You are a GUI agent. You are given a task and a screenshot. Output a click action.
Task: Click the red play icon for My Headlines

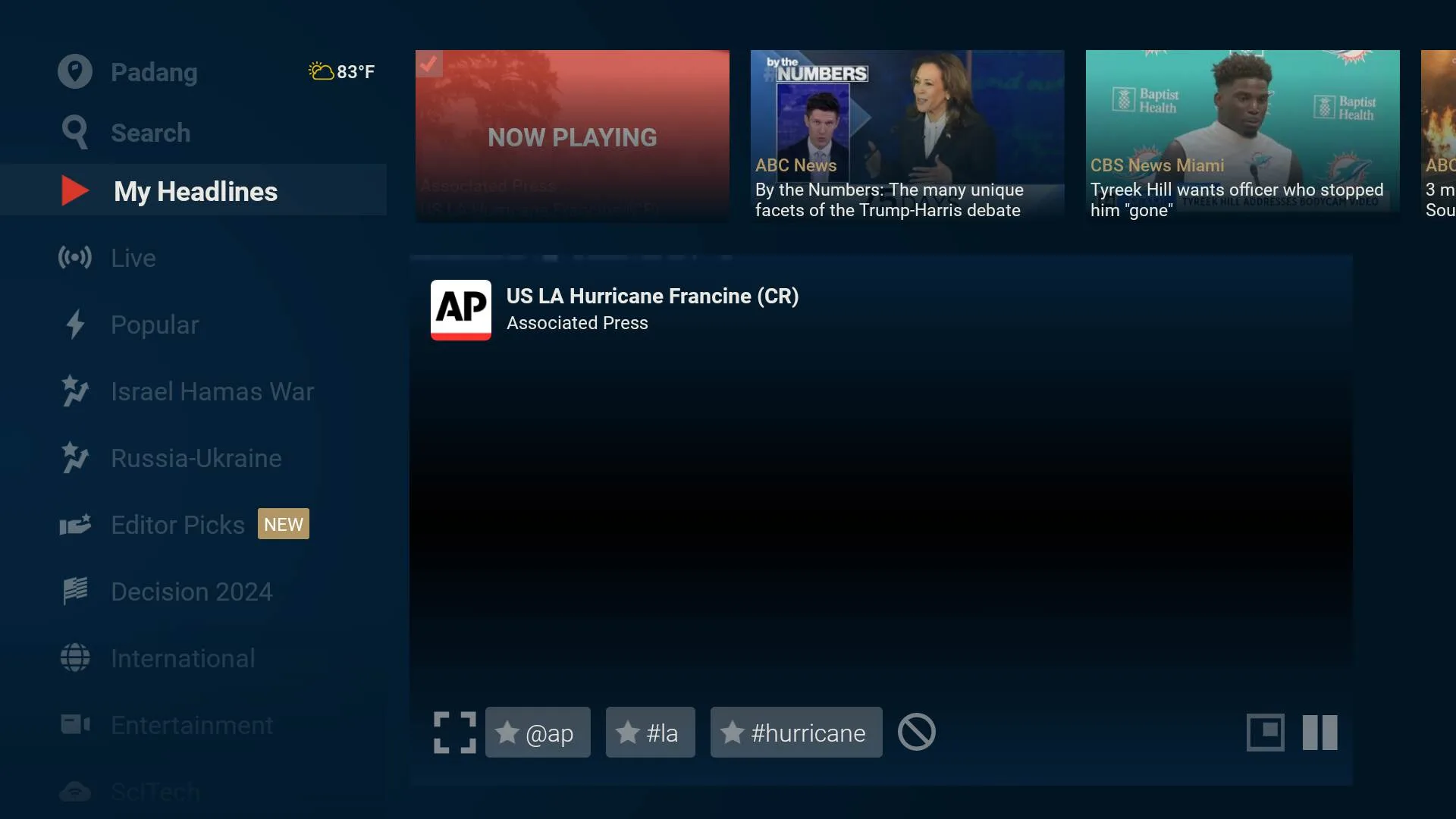[x=75, y=191]
